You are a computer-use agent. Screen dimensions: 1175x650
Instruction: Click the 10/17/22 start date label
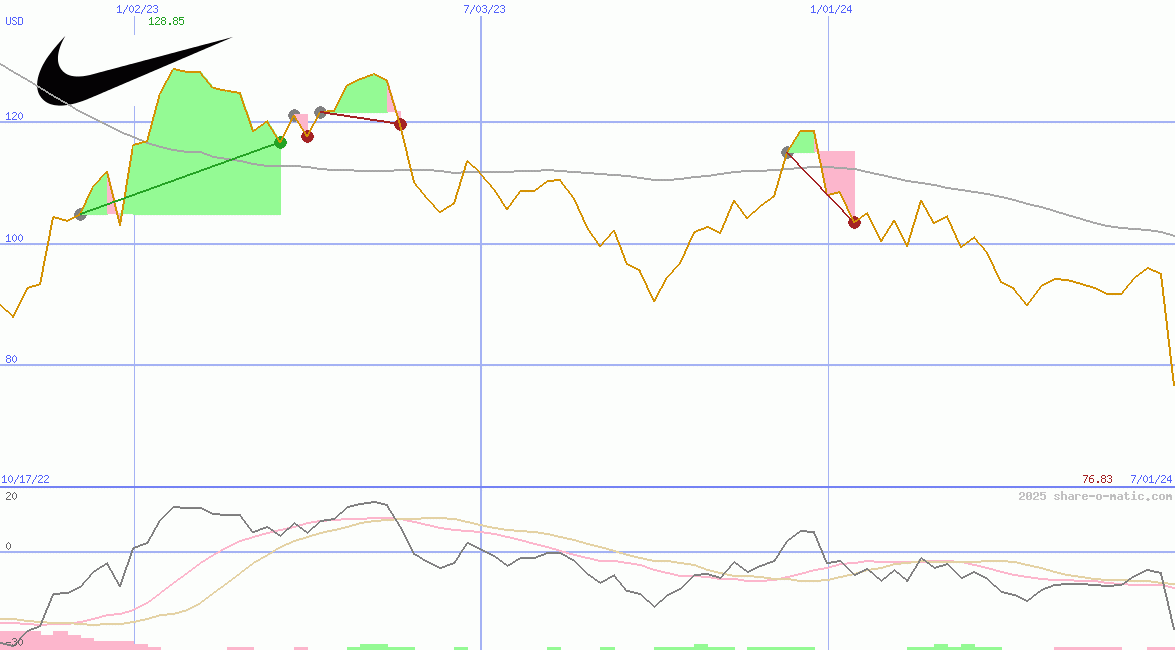pyautogui.click(x=25, y=480)
